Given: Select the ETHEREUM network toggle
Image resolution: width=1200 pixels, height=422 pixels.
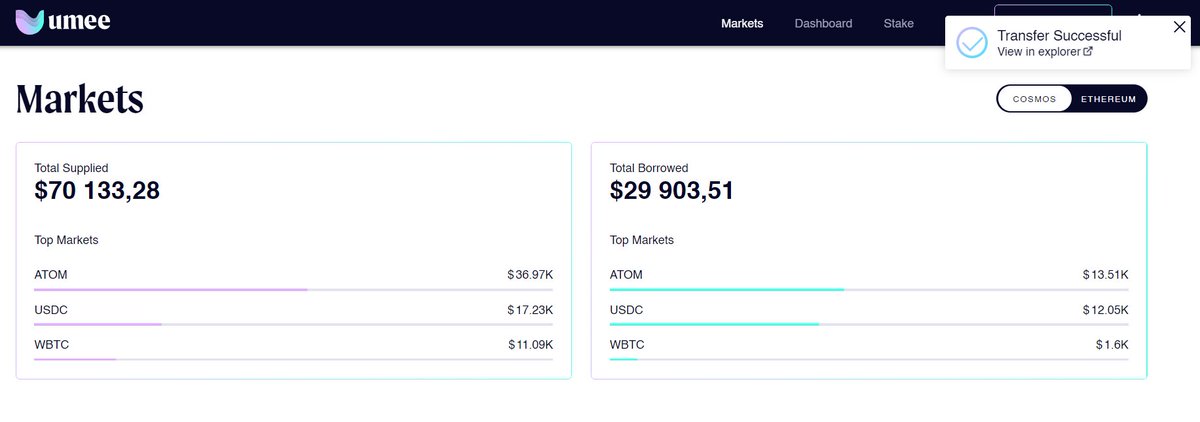Looking at the screenshot, I should [x=1109, y=99].
